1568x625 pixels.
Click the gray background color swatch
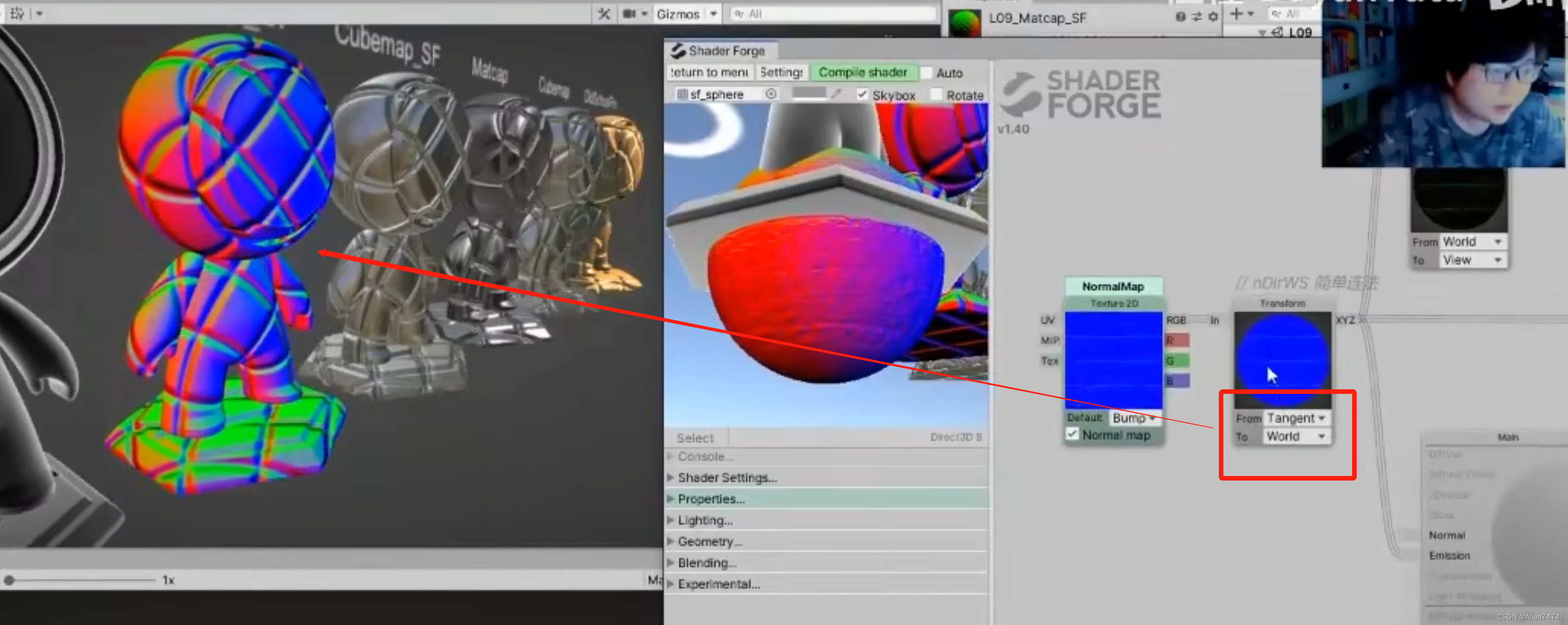click(x=808, y=93)
